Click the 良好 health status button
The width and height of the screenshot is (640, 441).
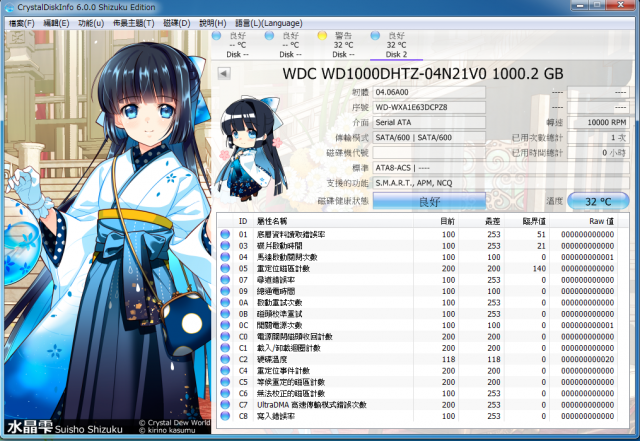point(429,201)
